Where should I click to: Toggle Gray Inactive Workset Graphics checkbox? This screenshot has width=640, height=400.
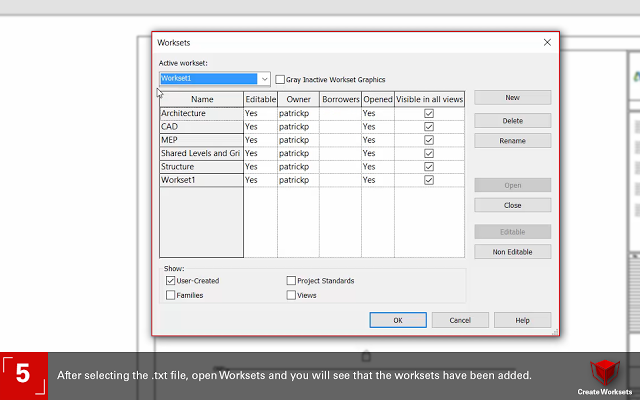[280, 80]
